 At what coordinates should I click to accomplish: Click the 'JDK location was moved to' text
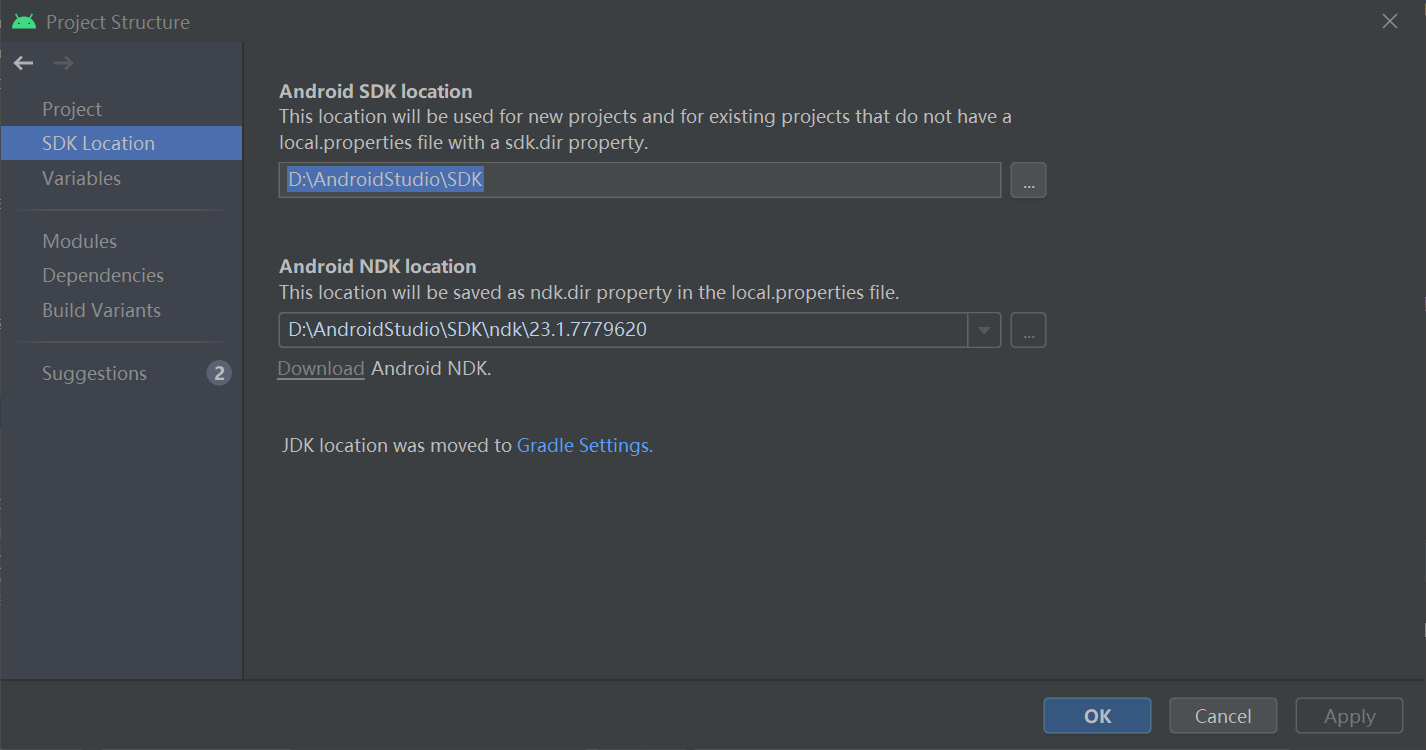click(397, 445)
